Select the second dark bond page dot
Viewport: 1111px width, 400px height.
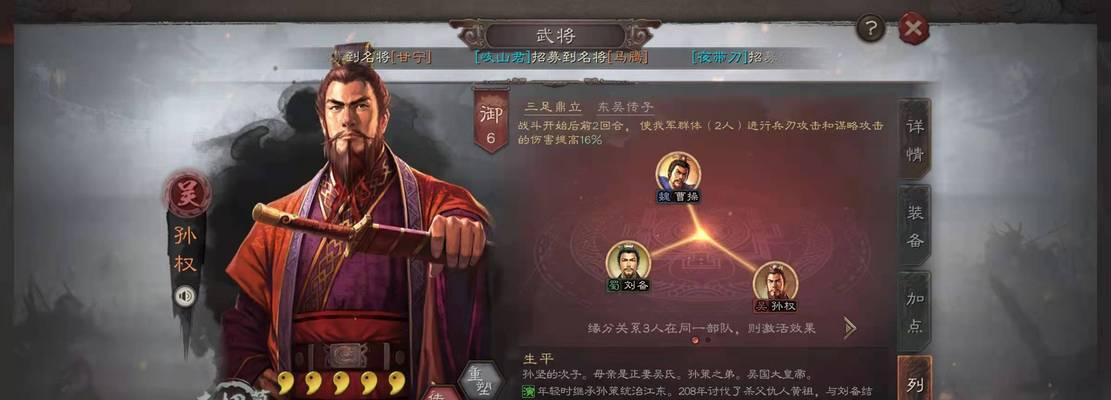click(x=708, y=340)
